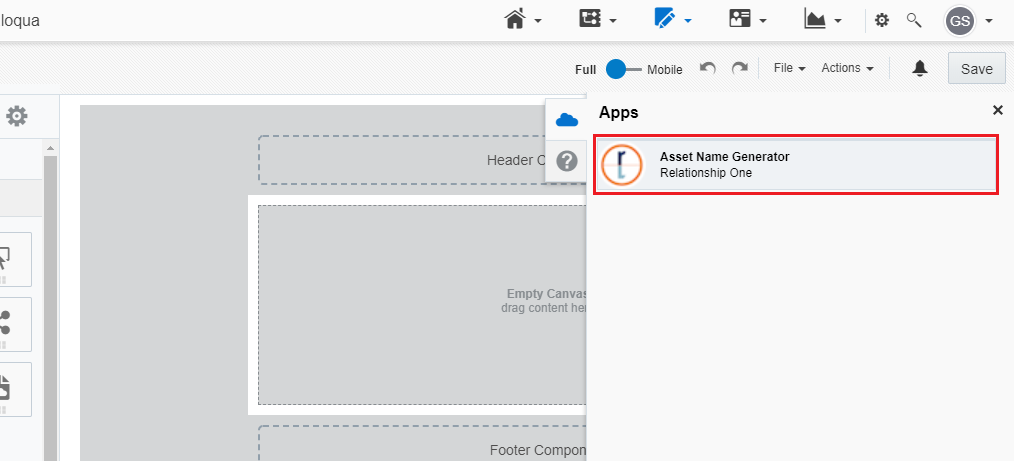Undo the last change
Image resolution: width=1014 pixels, height=461 pixels.
[707, 68]
